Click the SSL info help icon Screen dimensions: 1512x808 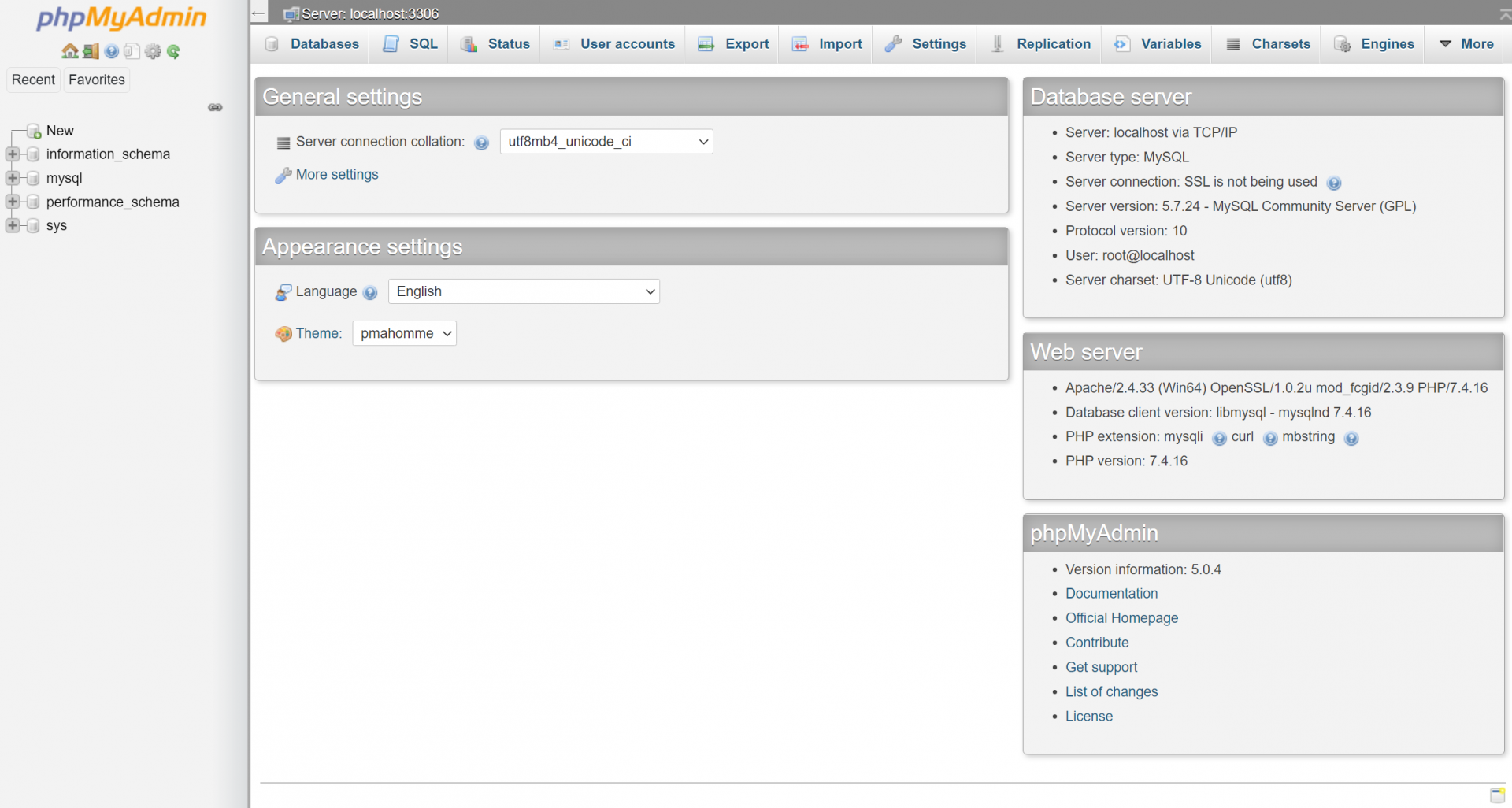point(1333,183)
